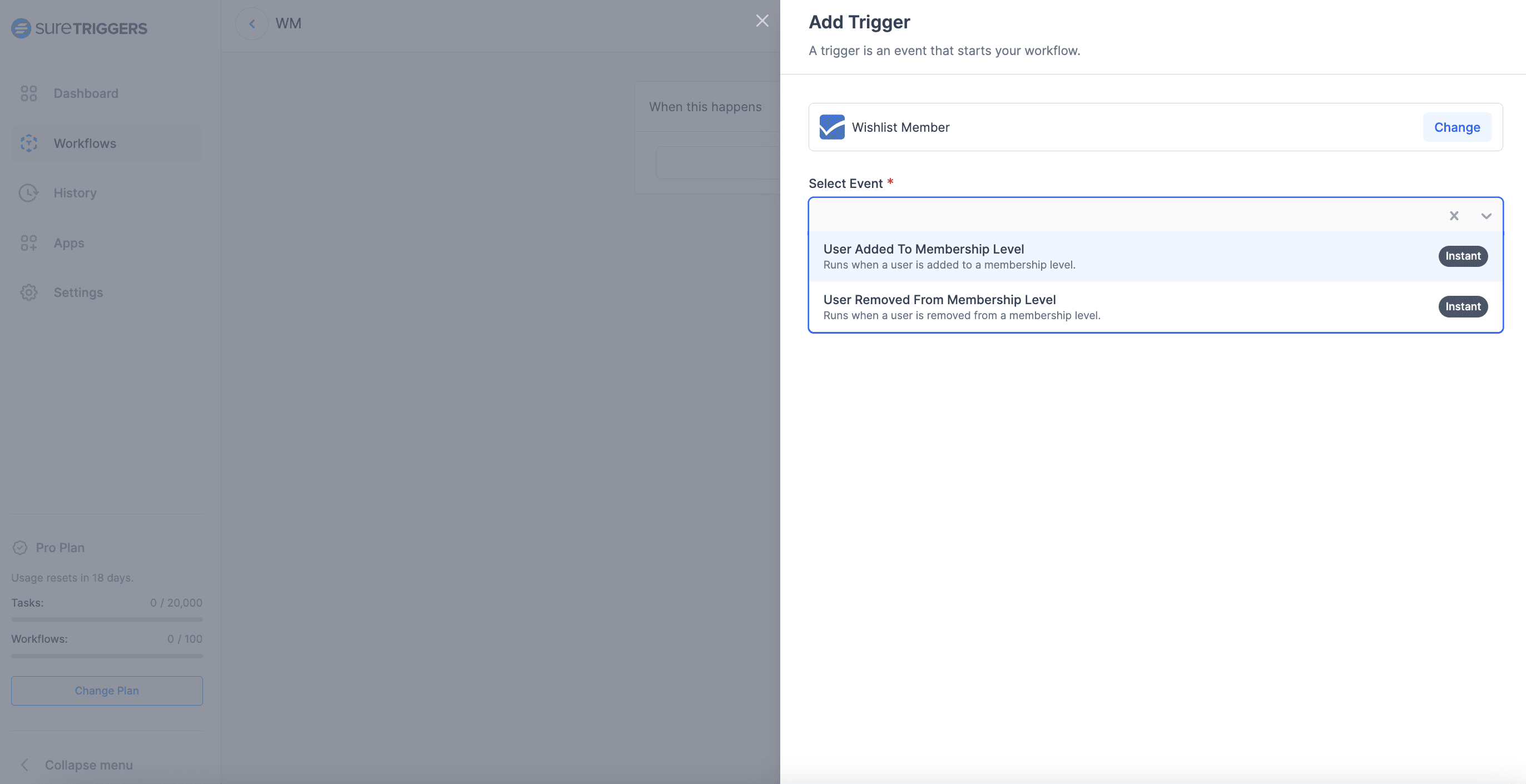Image resolution: width=1526 pixels, height=784 pixels.
Task: Click 'Usage resets in 18 days.' text
Action: pos(72,577)
